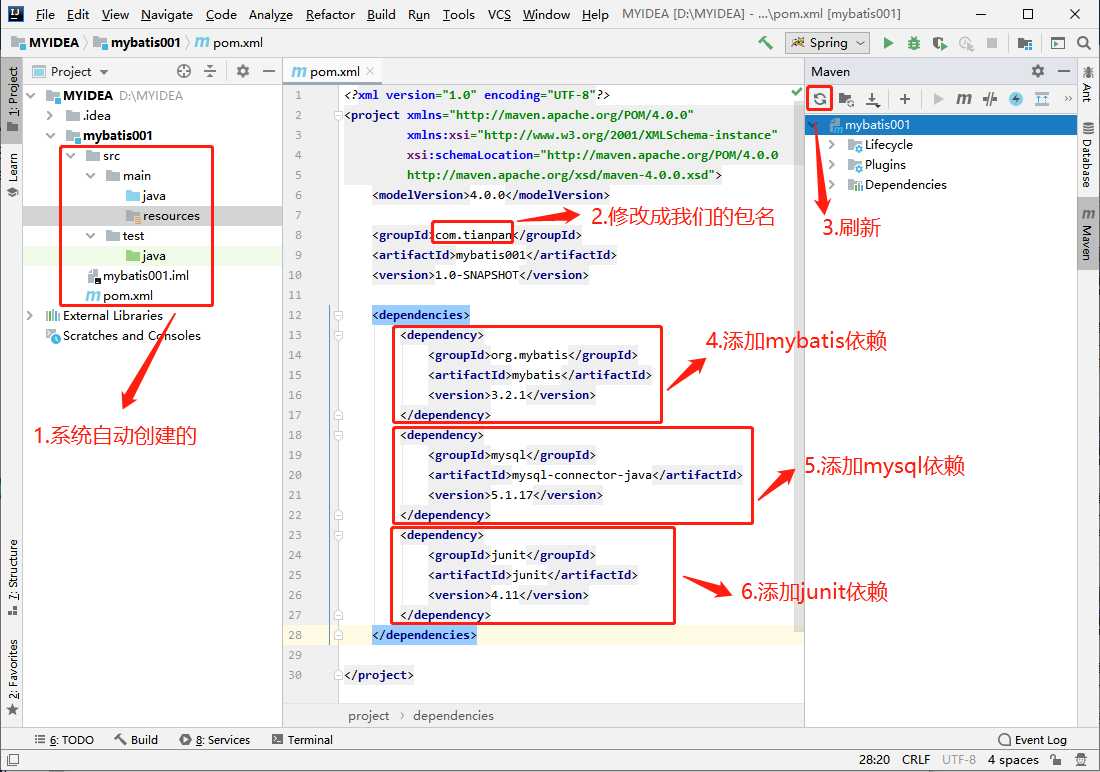Click the tool windows quick access icon

point(13,759)
